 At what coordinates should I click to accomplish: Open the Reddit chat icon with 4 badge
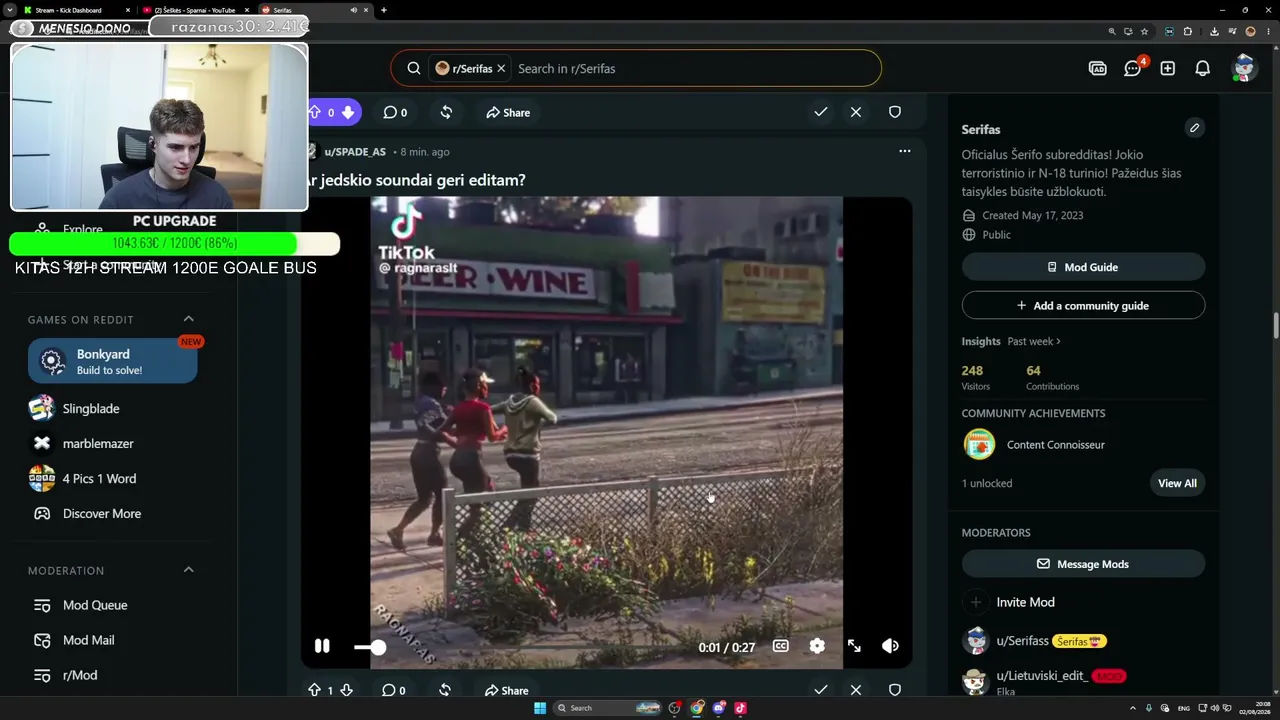pyautogui.click(x=1133, y=68)
